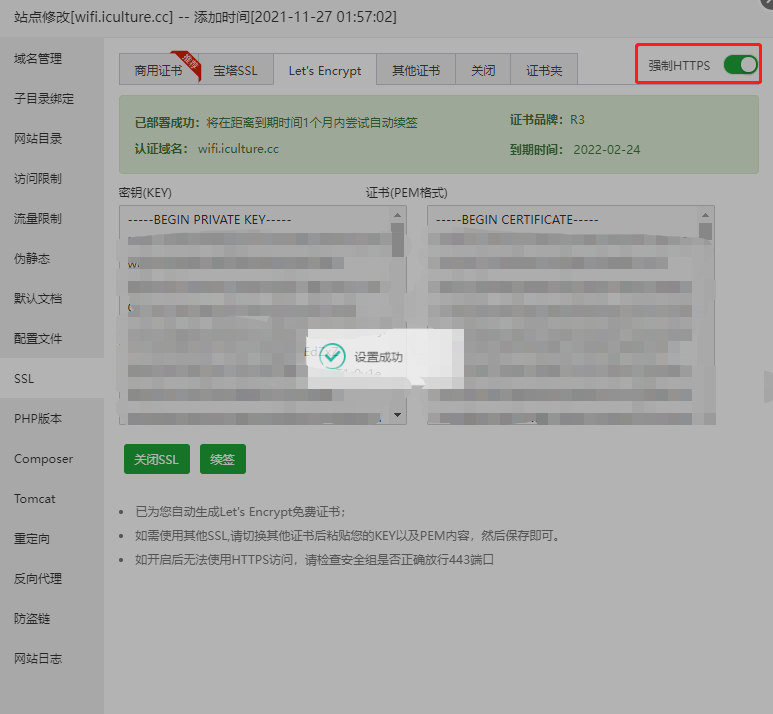Open 域名管理 in sidebar
Image resolution: width=773 pixels, height=714 pixels.
pyautogui.click(x=38, y=59)
